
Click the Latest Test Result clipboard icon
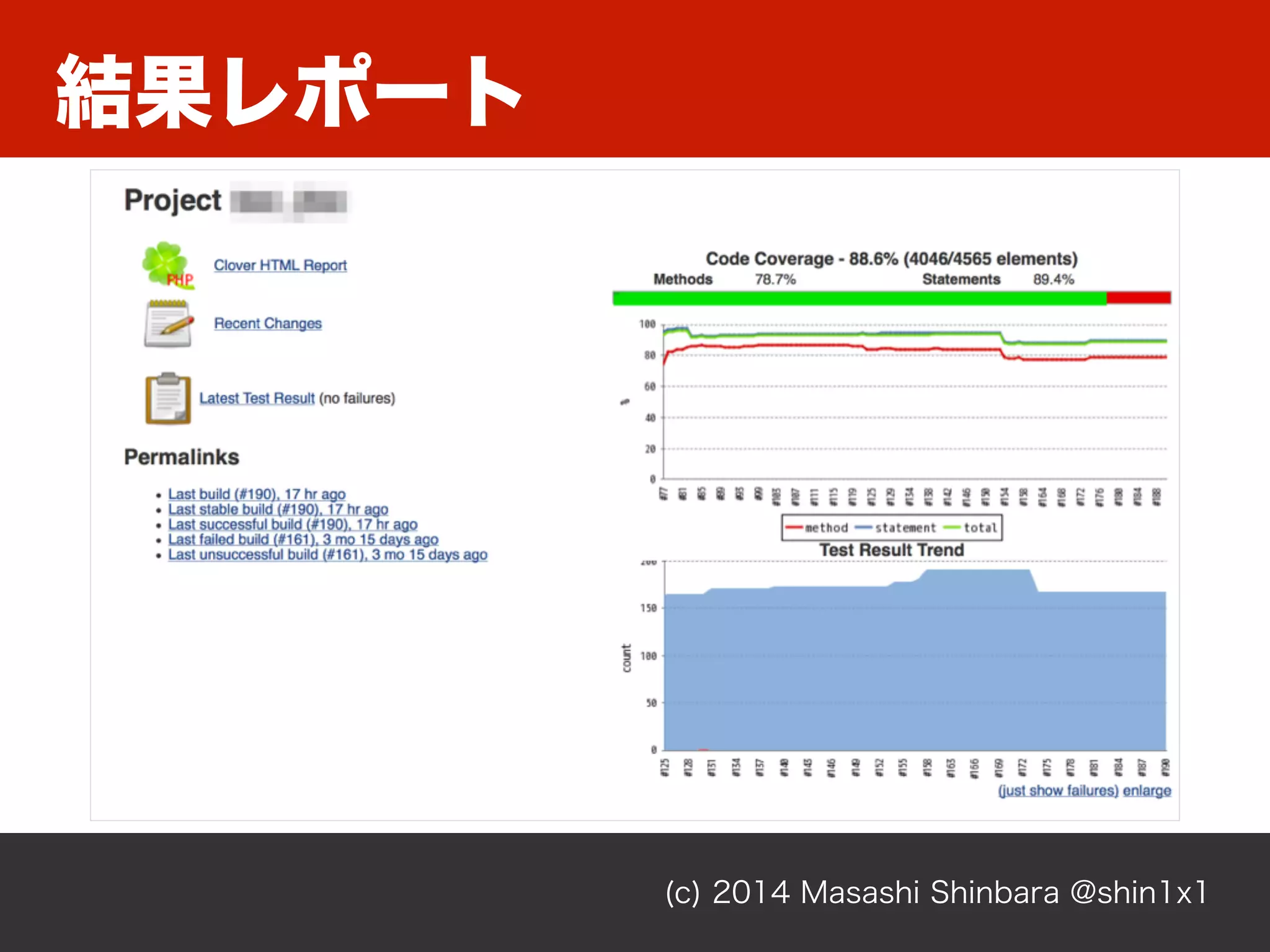click(x=168, y=399)
